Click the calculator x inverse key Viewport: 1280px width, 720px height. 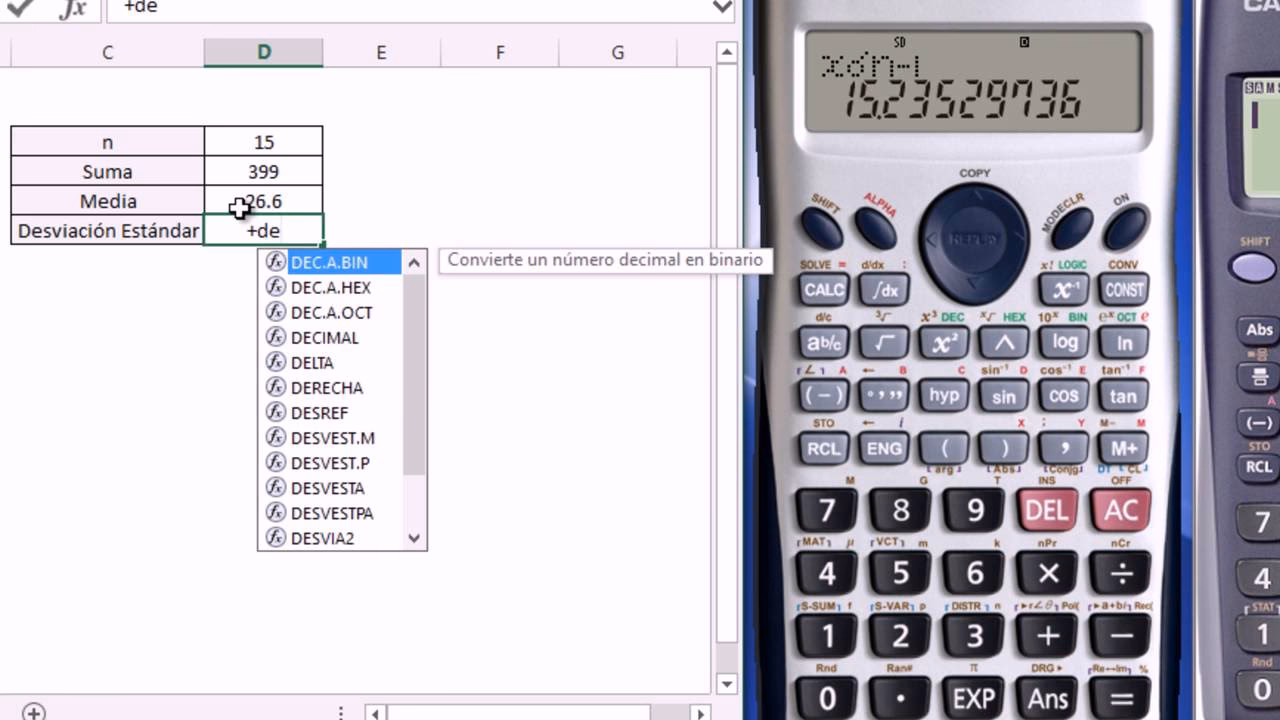coord(1063,290)
